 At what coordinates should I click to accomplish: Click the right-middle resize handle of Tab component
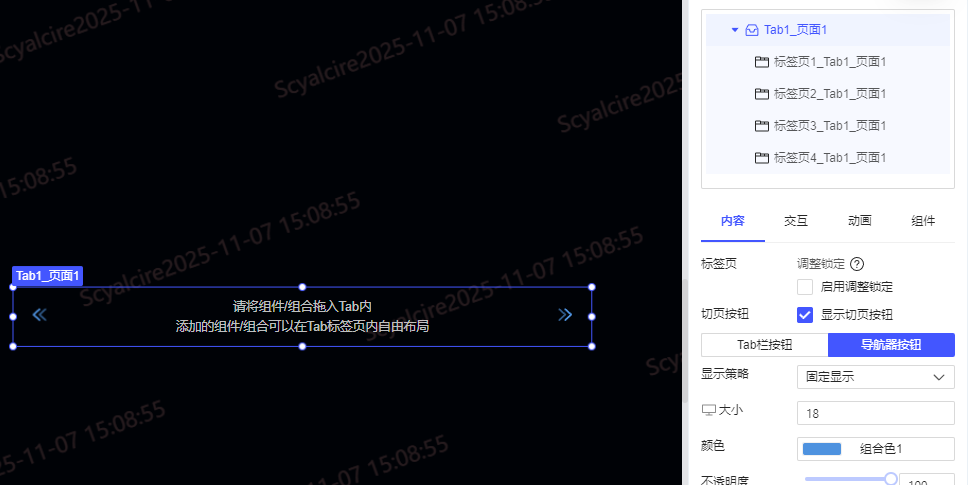pyautogui.click(x=592, y=317)
